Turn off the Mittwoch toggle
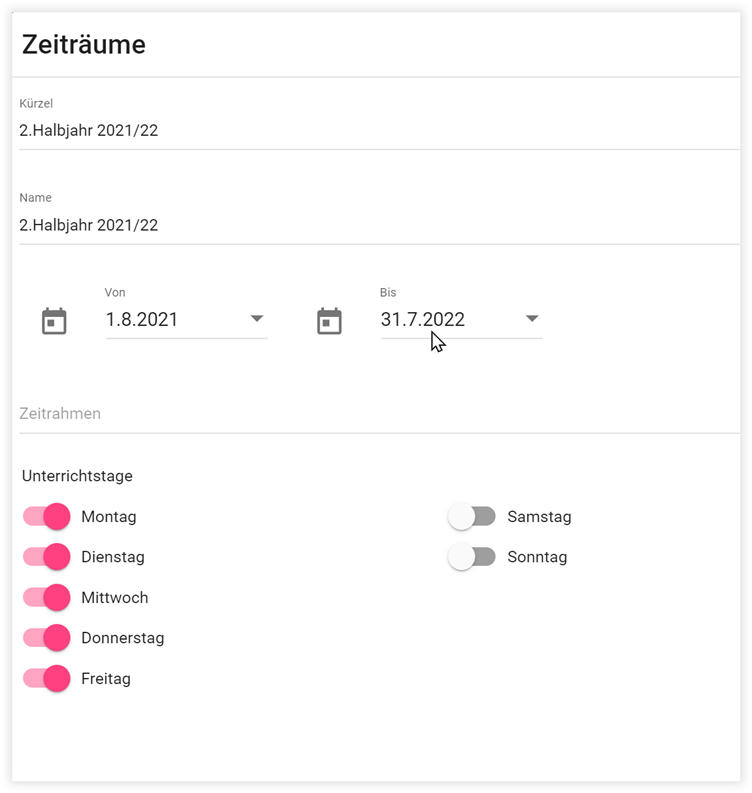This screenshot has width=752, height=793. click(47, 598)
